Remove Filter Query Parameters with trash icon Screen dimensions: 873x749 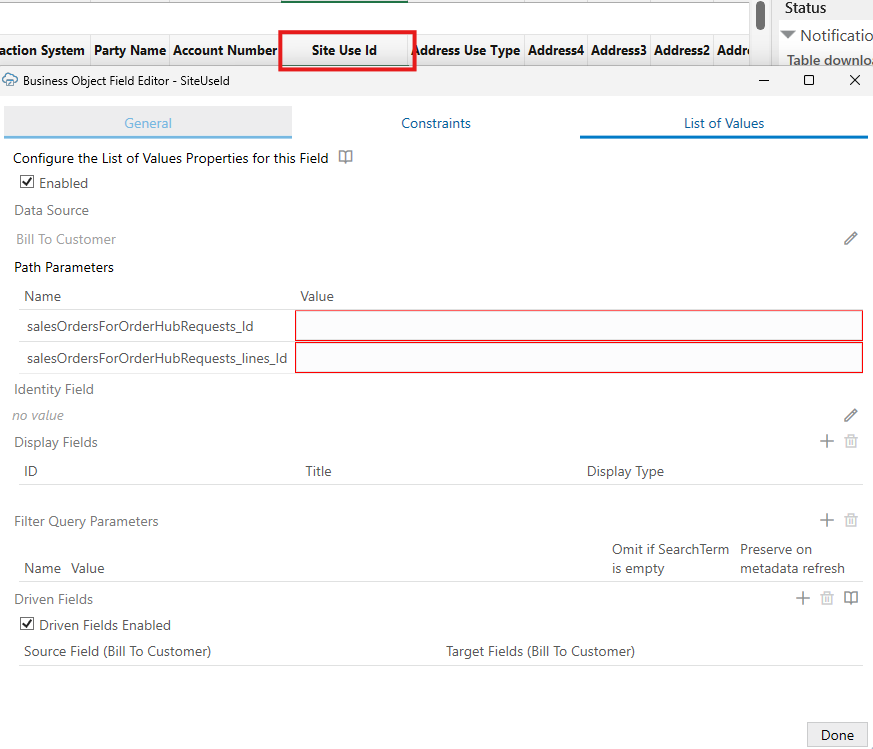(x=851, y=519)
